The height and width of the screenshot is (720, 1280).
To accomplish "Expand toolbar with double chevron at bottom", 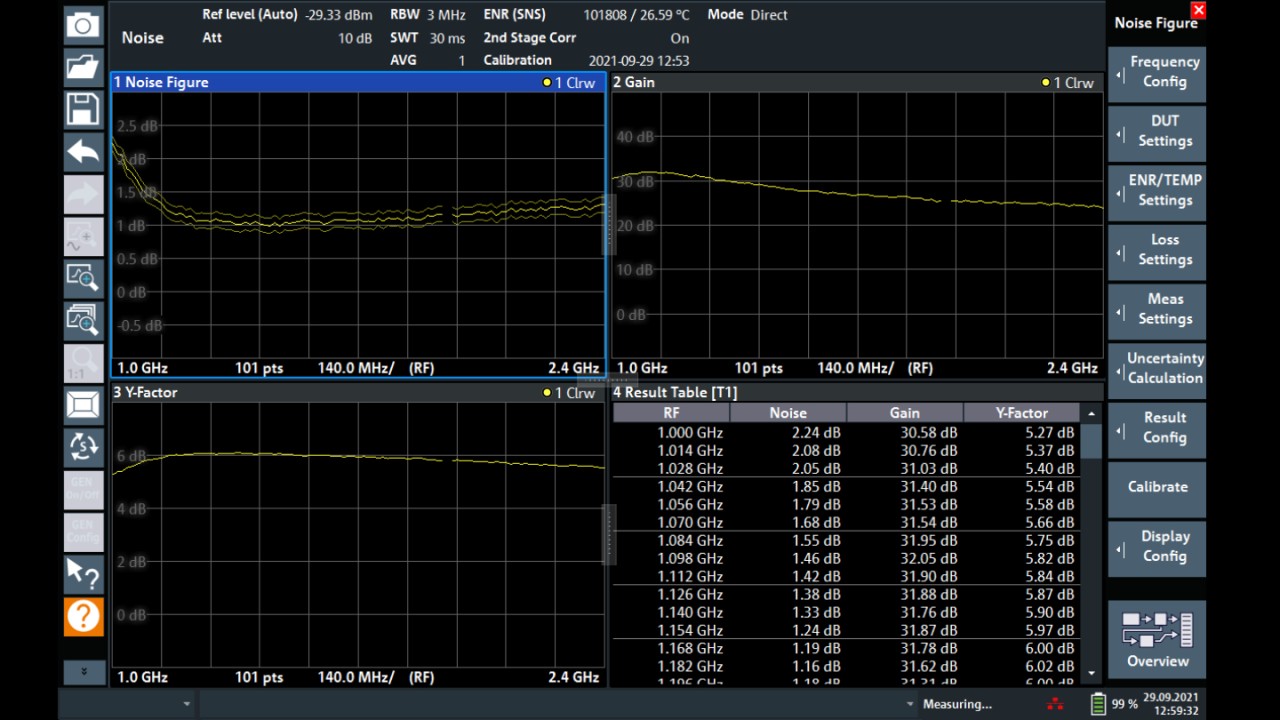I will pyautogui.click(x=83, y=671).
